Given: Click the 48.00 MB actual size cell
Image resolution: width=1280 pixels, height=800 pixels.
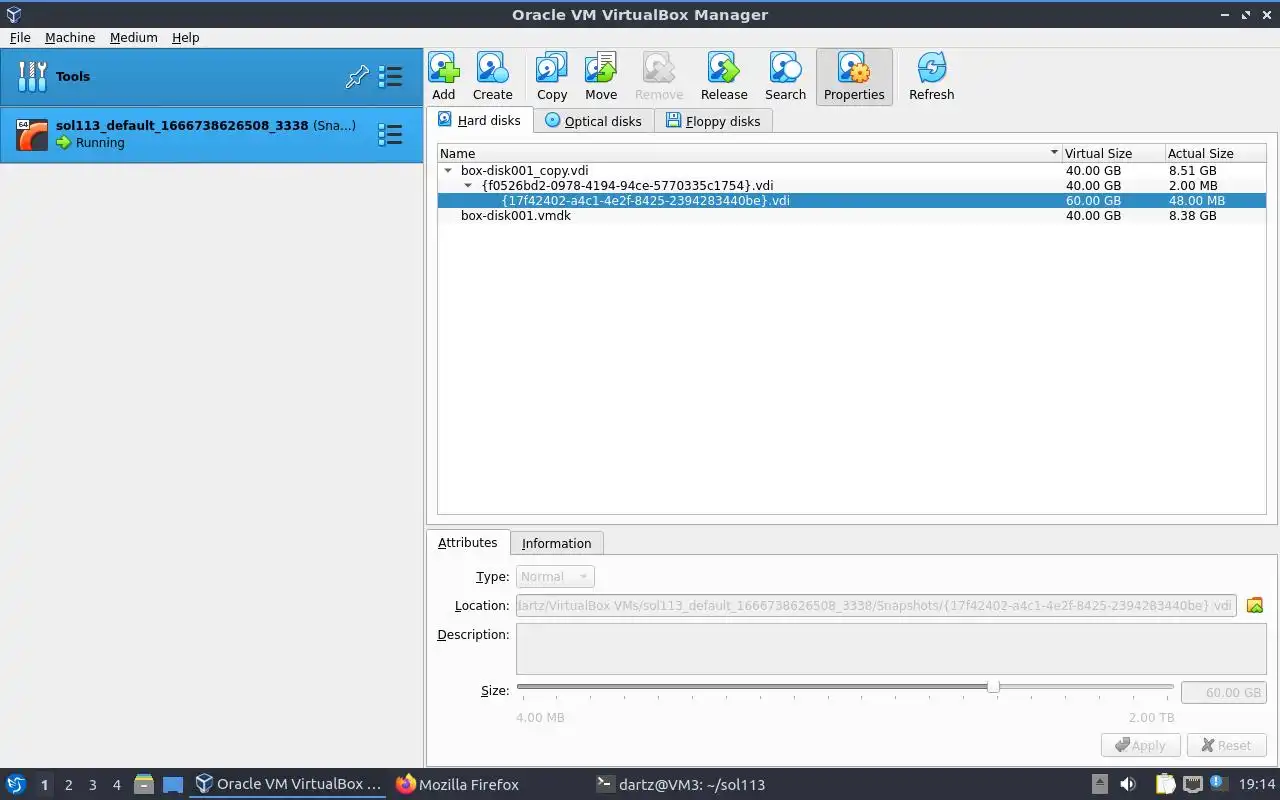Looking at the screenshot, I should pos(1196,201).
